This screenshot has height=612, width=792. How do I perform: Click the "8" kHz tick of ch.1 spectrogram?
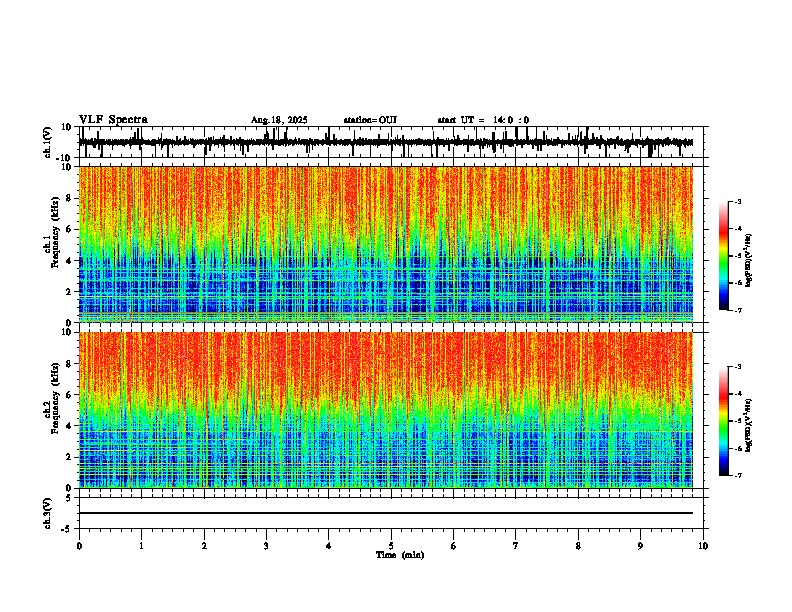click(x=70, y=198)
